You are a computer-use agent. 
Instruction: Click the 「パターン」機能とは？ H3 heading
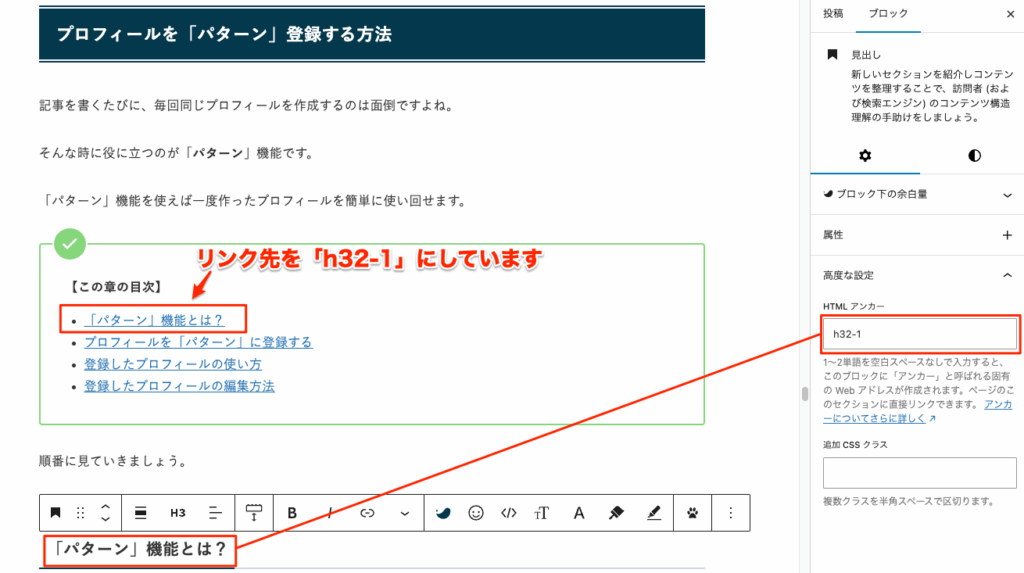click(x=140, y=549)
